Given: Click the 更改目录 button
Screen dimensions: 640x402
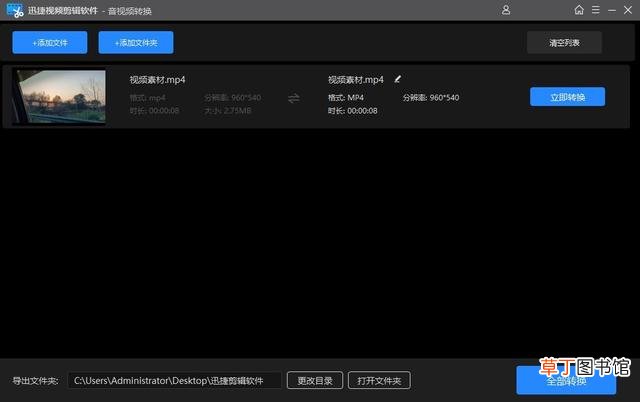Looking at the screenshot, I should point(315,380).
